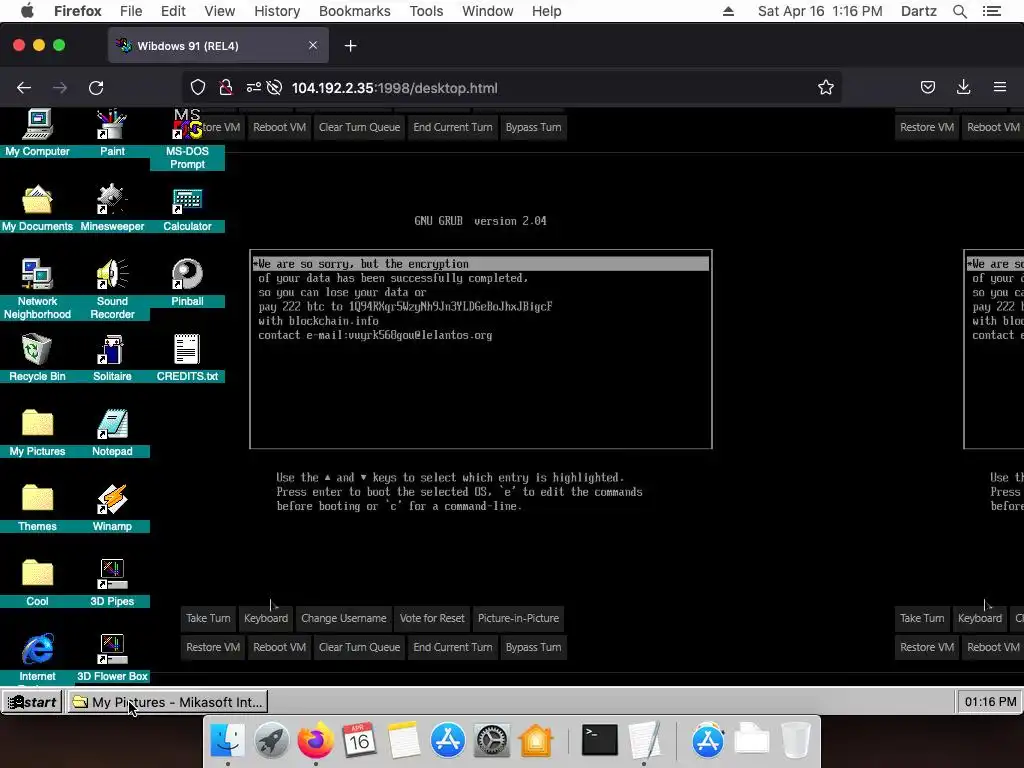Open the Apple menu

tap(27, 11)
